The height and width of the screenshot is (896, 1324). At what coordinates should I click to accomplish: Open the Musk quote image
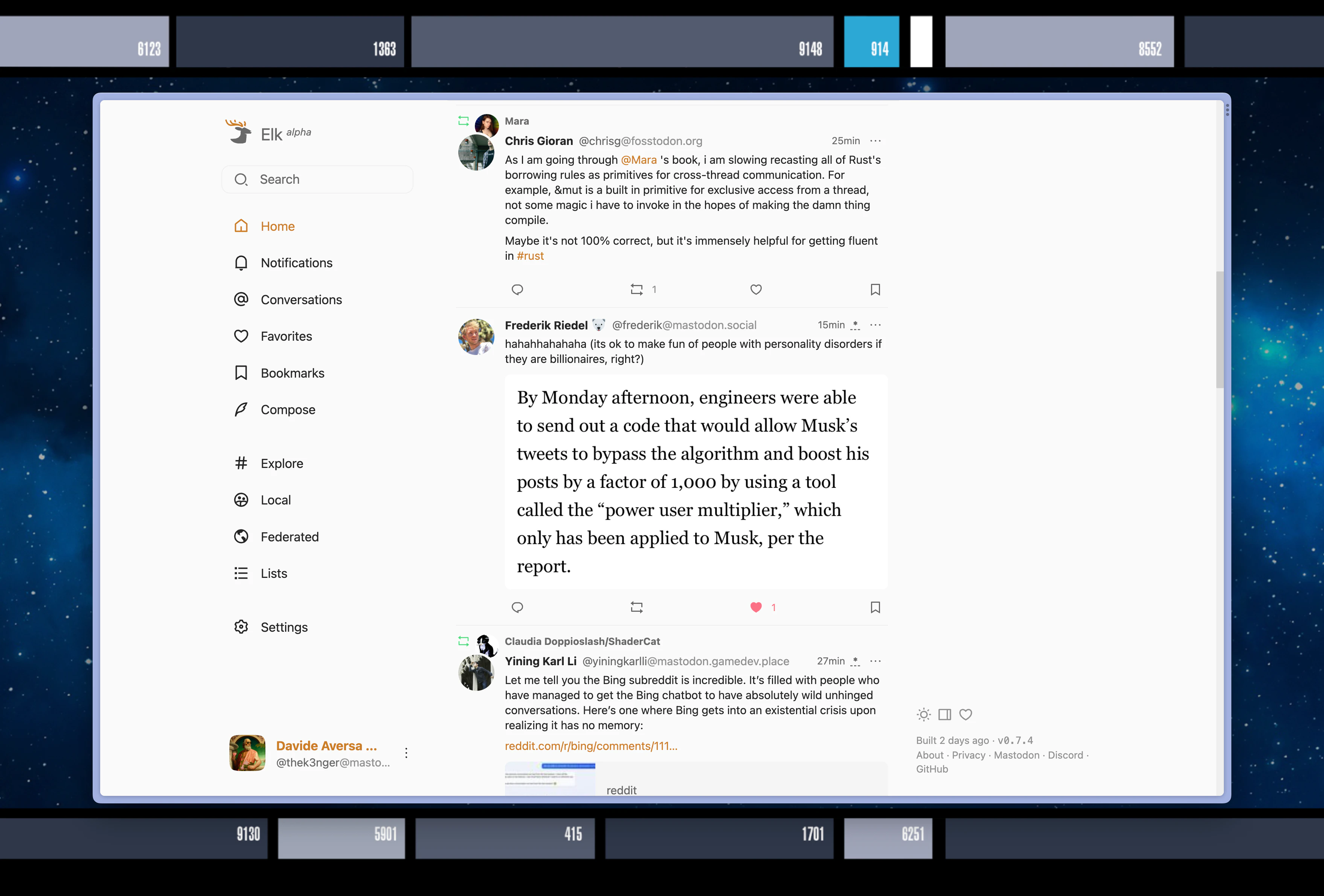[x=696, y=482]
